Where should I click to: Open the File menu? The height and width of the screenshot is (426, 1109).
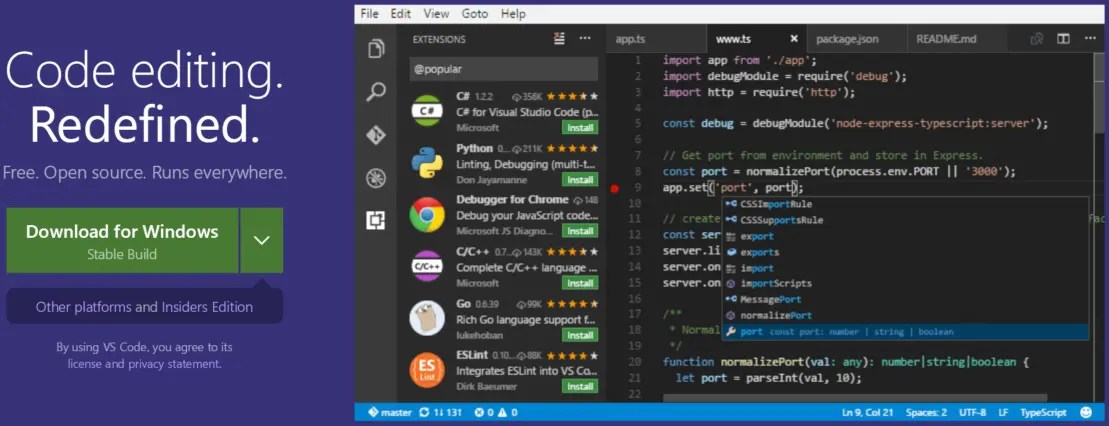point(369,13)
